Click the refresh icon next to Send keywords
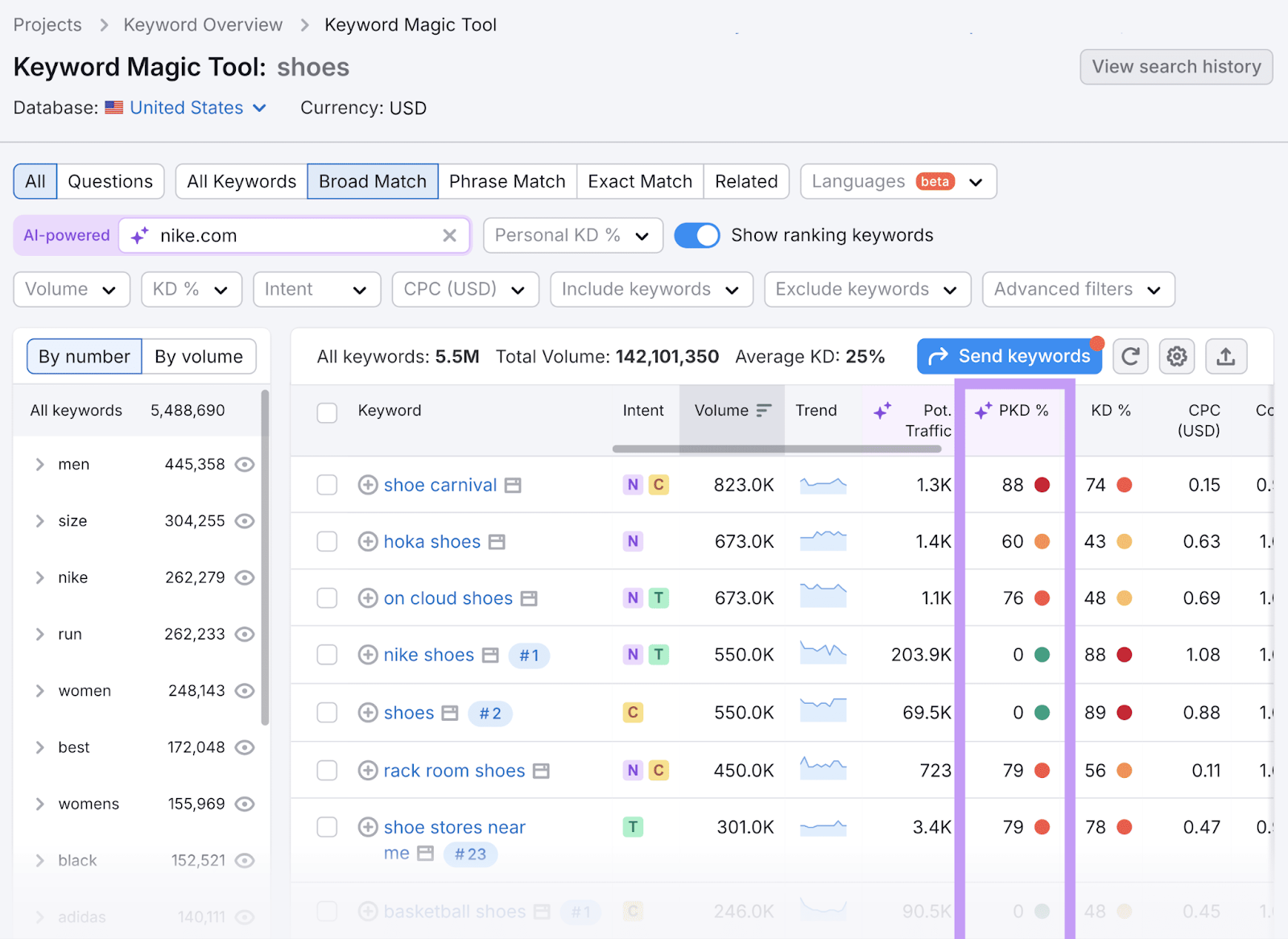This screenshot has height=939, width=1288. point(1130,357)
